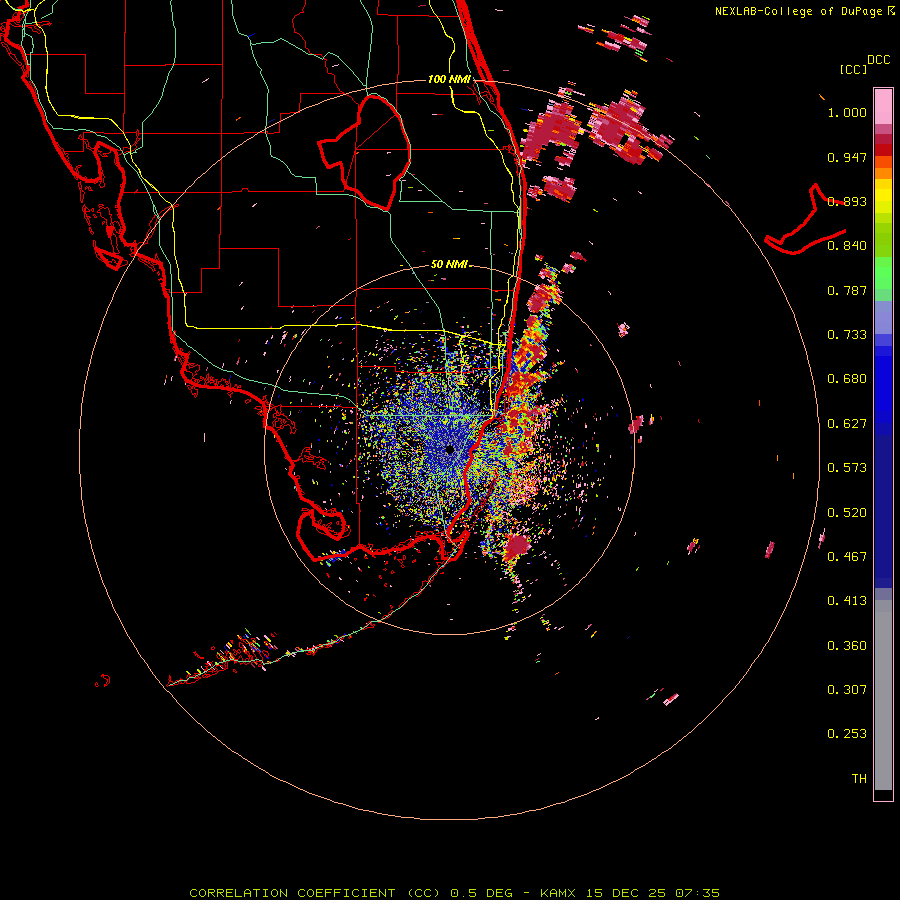Click the round crimson echo blob south of Miami
The height and width of the screenshot is (900, 900).
(517, 546)
